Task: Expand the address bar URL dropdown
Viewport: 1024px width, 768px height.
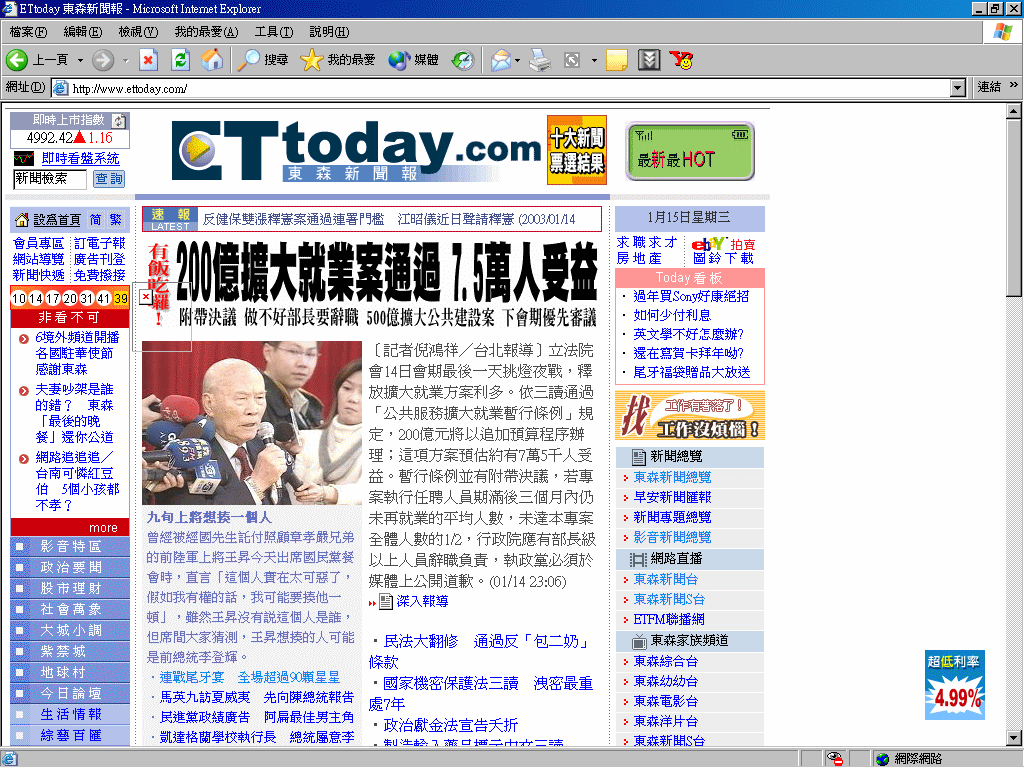Action: tap(957, 88)
